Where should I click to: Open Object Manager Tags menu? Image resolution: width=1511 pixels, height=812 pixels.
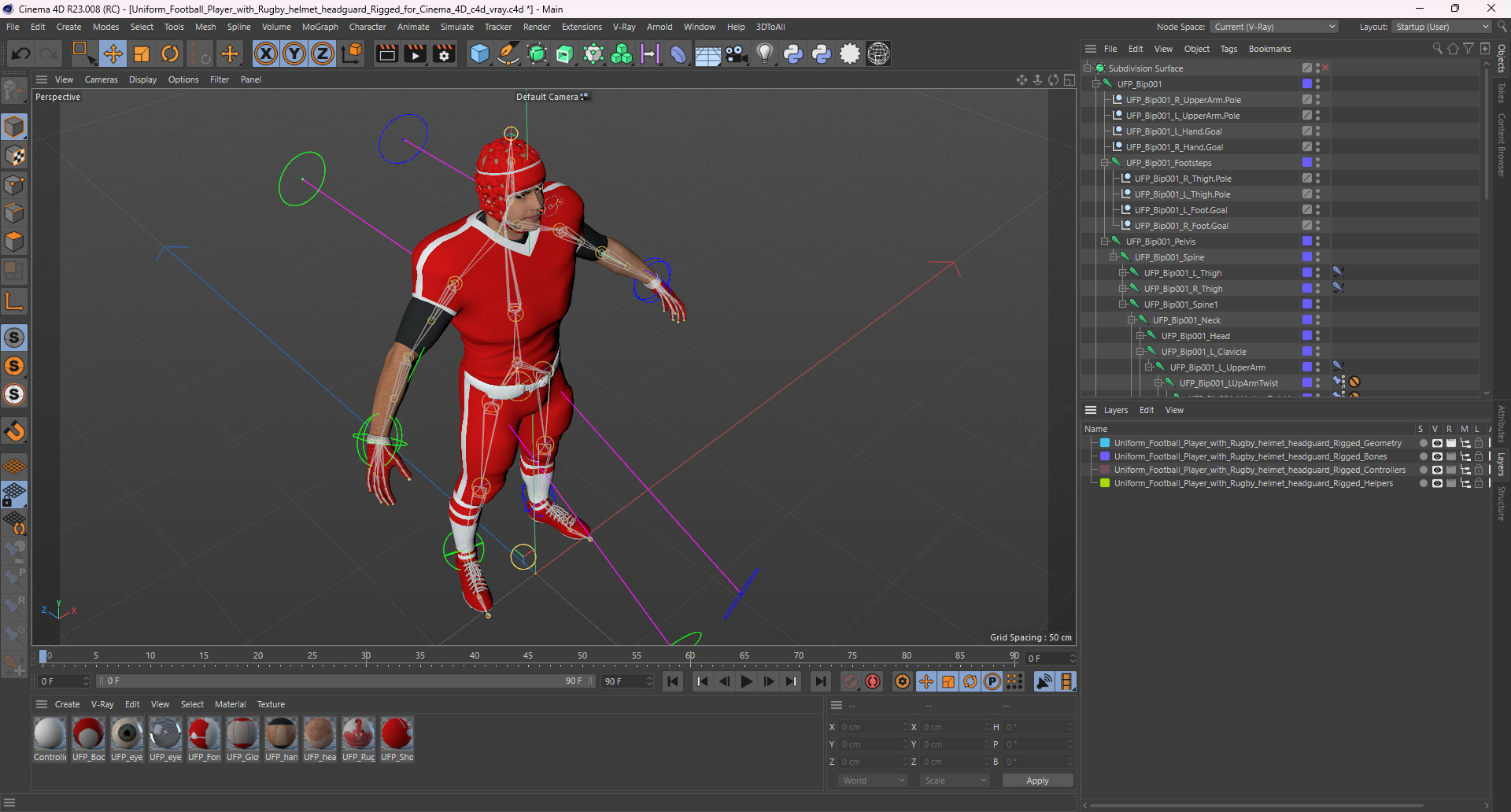(1228, 49)
